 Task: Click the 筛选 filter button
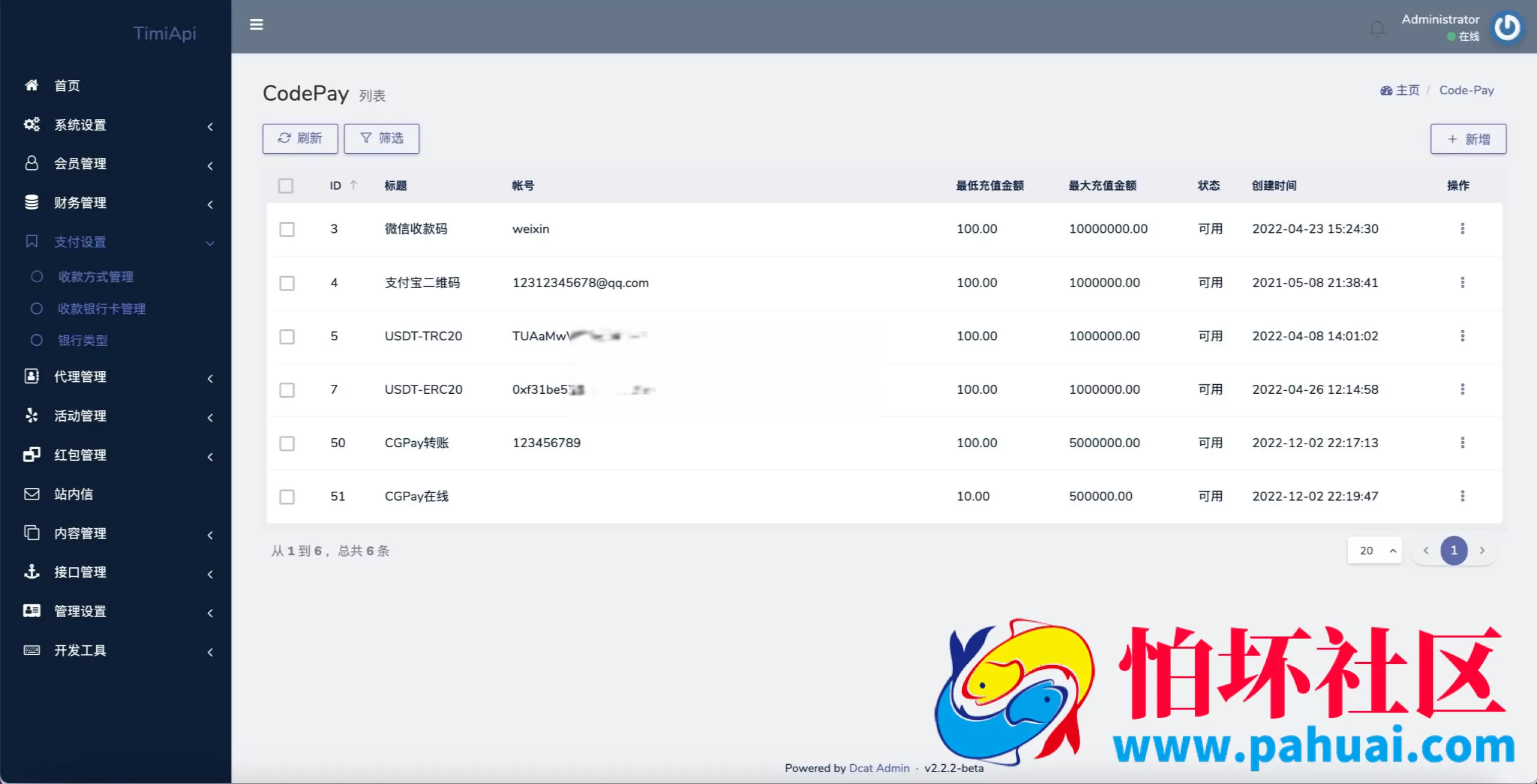[x=382, y=139]
